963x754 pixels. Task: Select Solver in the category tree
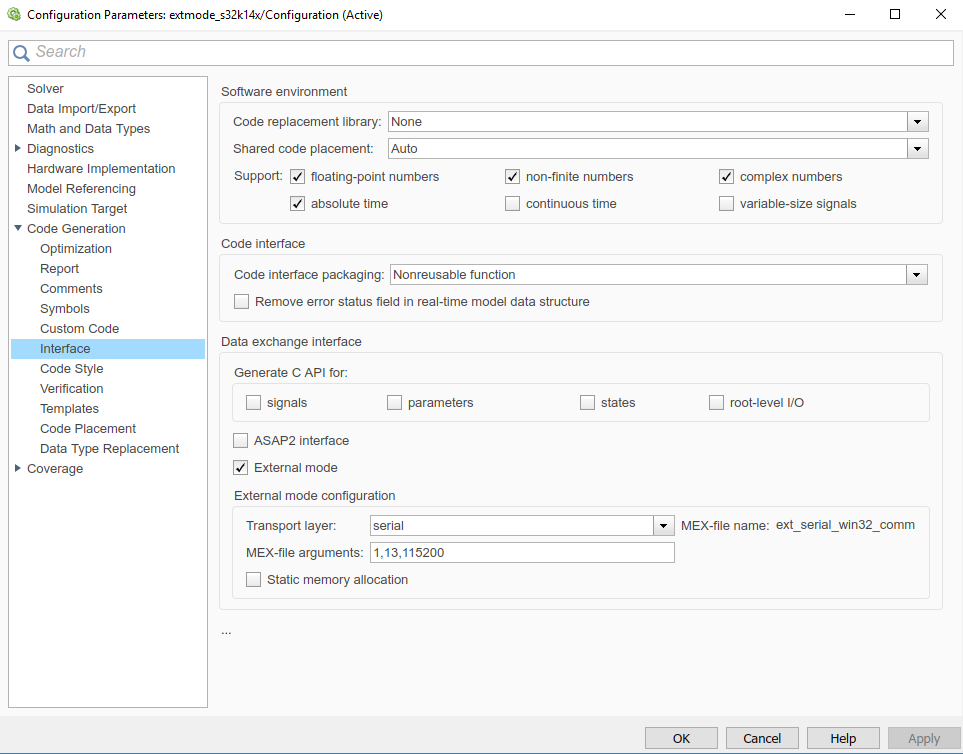pos(45,88)
